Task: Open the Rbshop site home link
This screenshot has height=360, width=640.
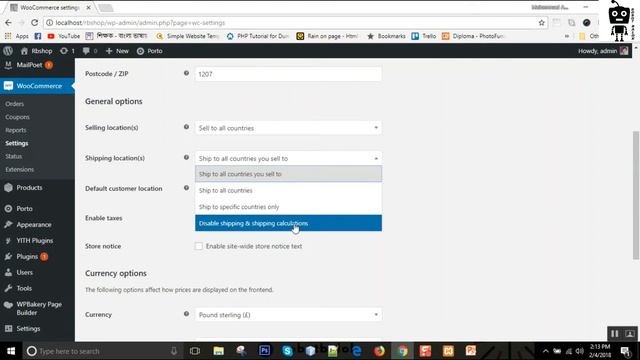Action: [37, 51]
